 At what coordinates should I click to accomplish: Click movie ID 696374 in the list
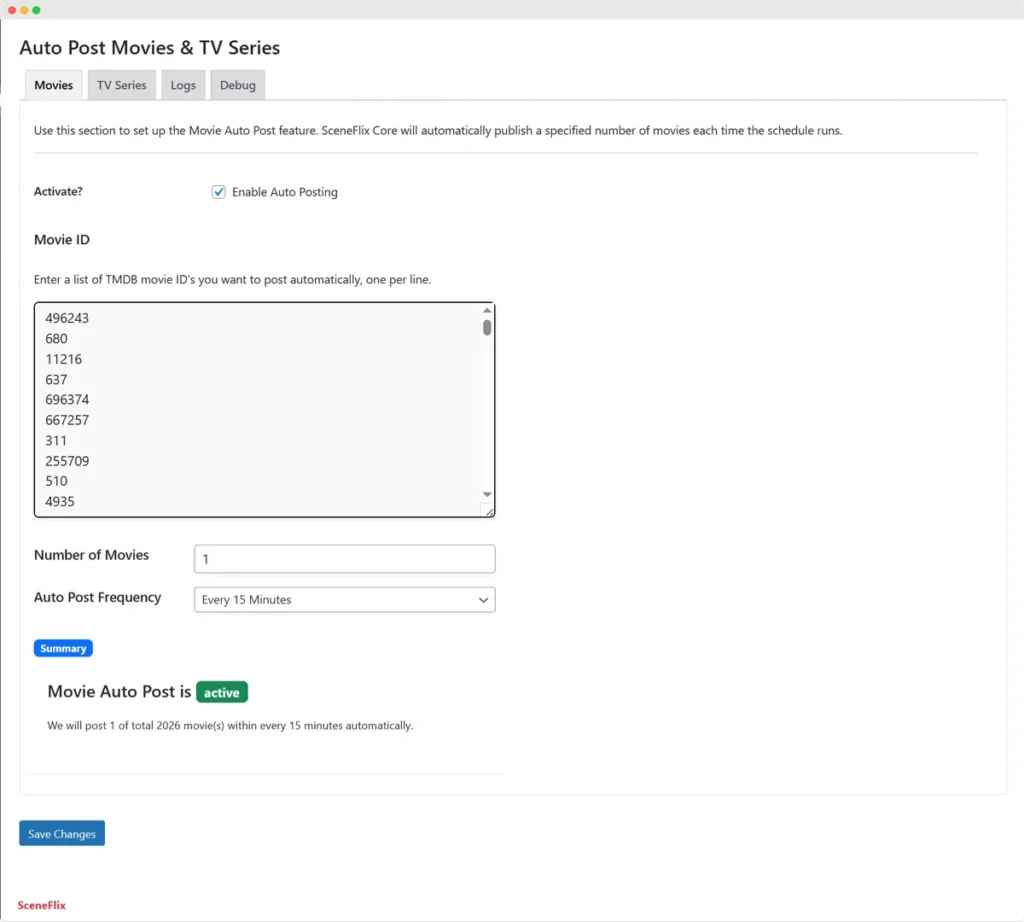click(67, 400)
